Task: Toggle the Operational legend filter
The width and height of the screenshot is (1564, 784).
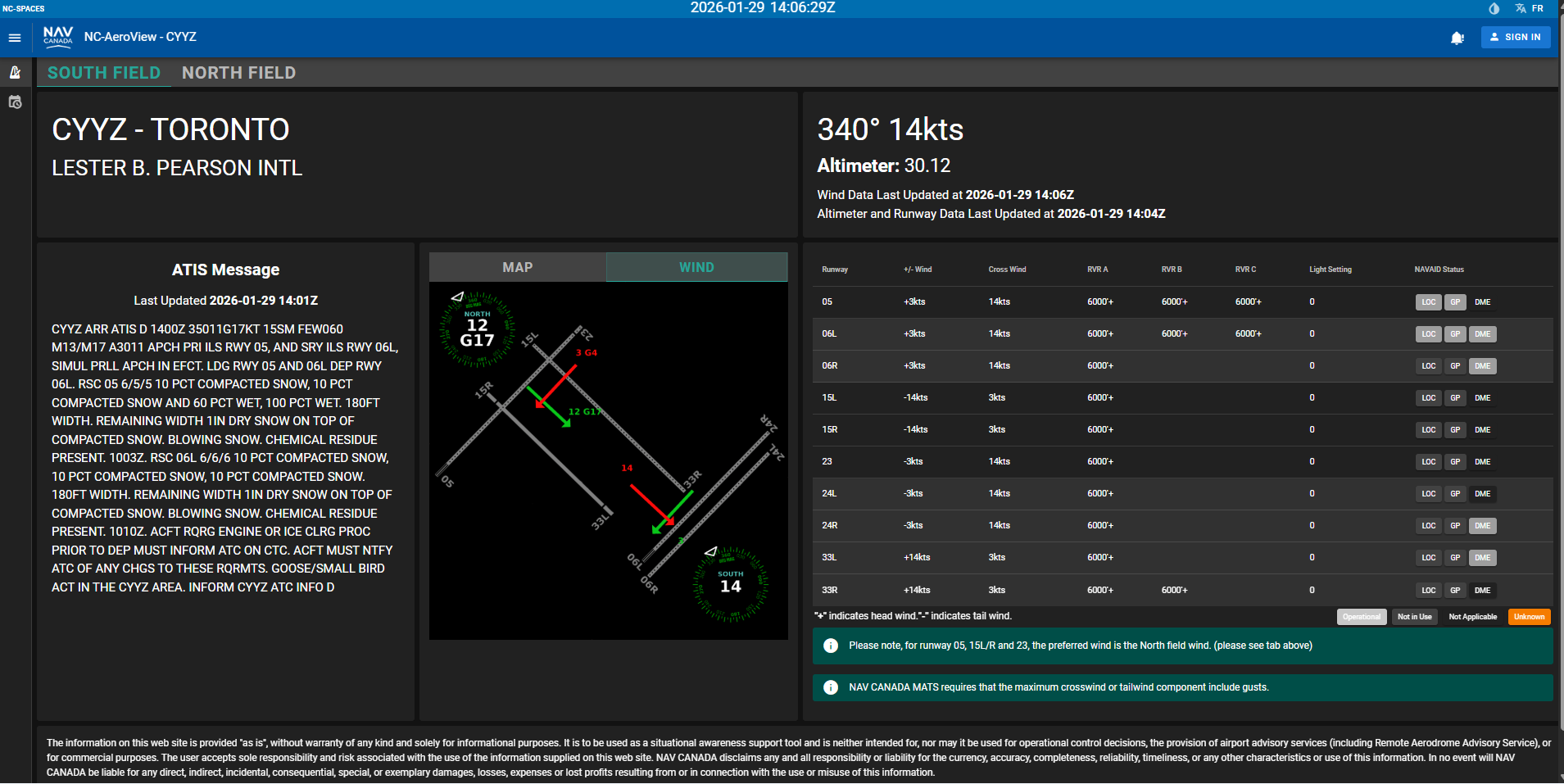Action: click(x=1361, y=617)
